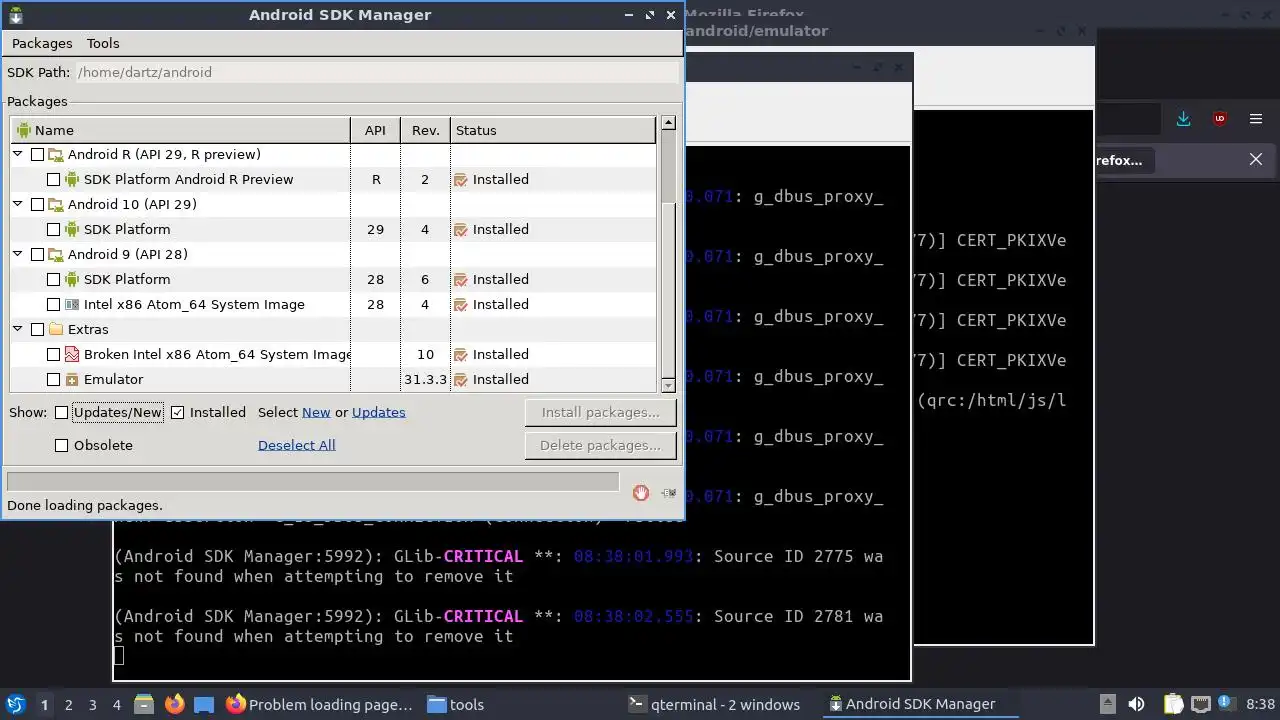Switch to the tools folder taskbar entry
Viewport: 1280px width, 720px height.
455,704
